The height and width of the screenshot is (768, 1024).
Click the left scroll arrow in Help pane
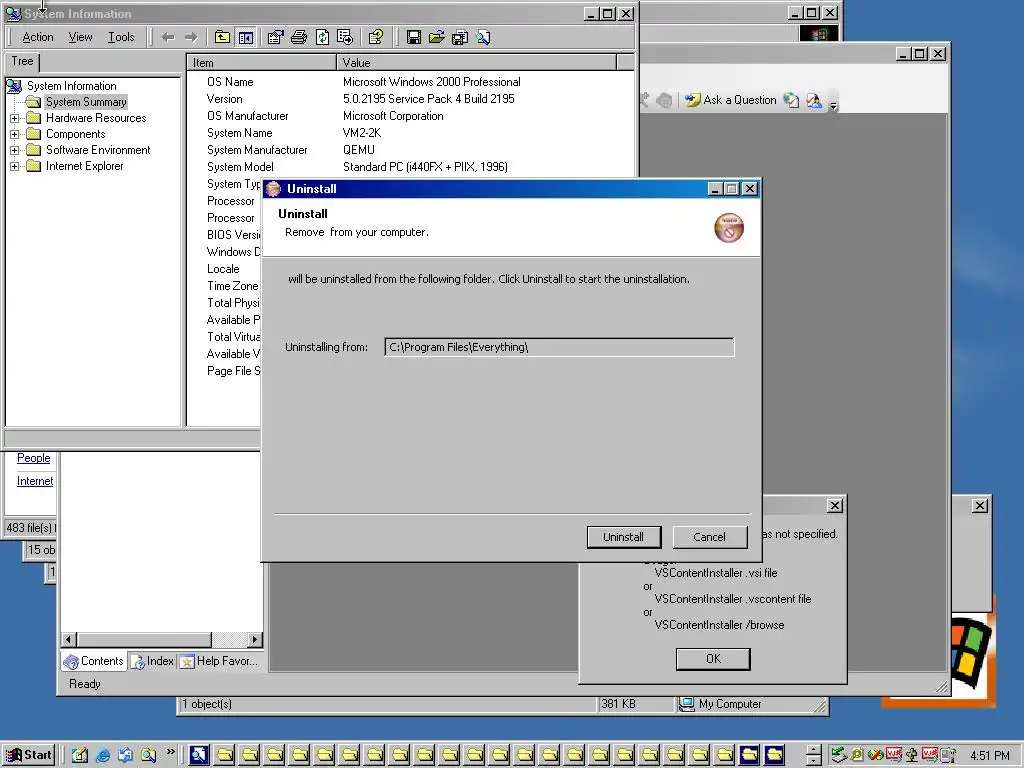coord(69,639)
